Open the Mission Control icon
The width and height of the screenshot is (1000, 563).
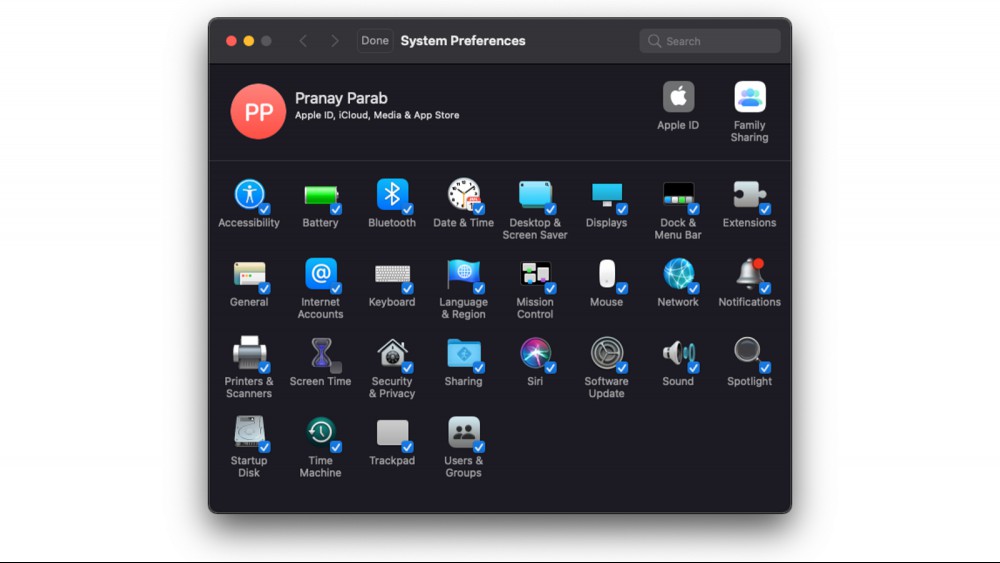coord(535,274)
